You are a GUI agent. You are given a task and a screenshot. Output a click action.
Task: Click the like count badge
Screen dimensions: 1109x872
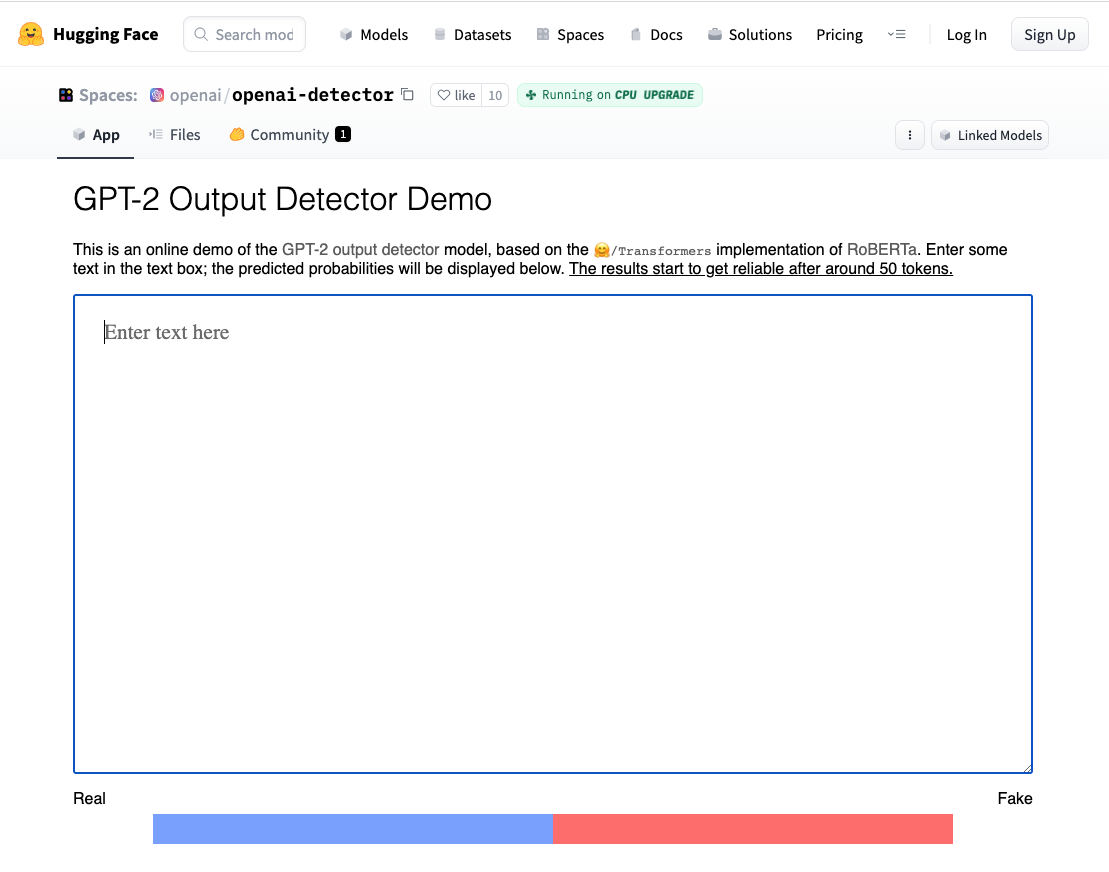click(x=496, y=95)
